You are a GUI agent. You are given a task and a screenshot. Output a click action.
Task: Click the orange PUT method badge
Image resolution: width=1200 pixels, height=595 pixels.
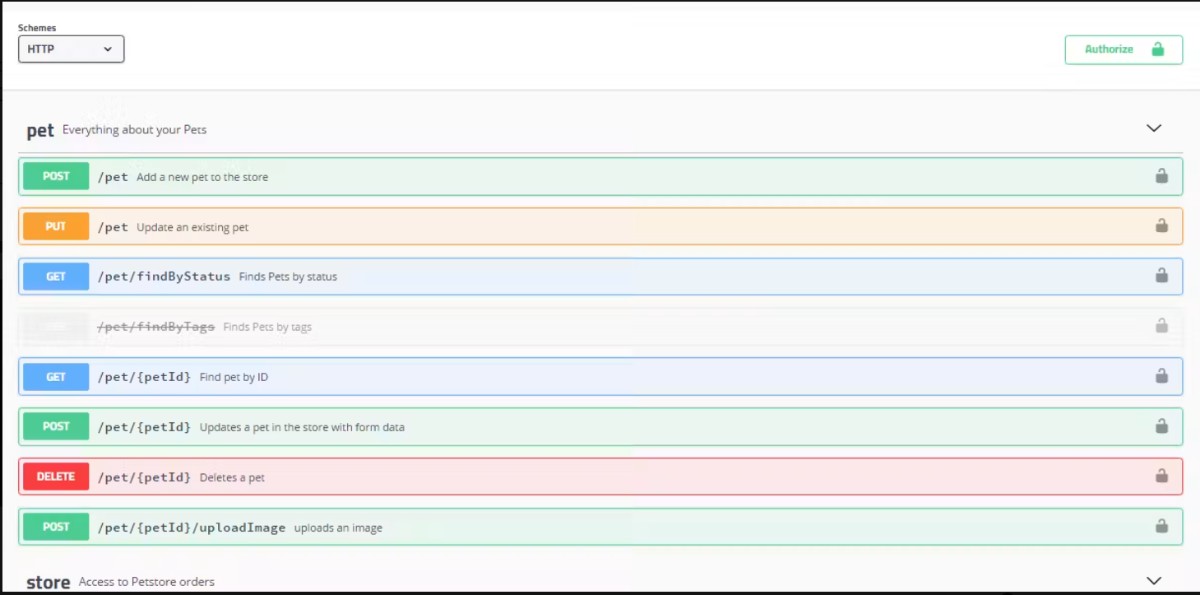[56, 226]
